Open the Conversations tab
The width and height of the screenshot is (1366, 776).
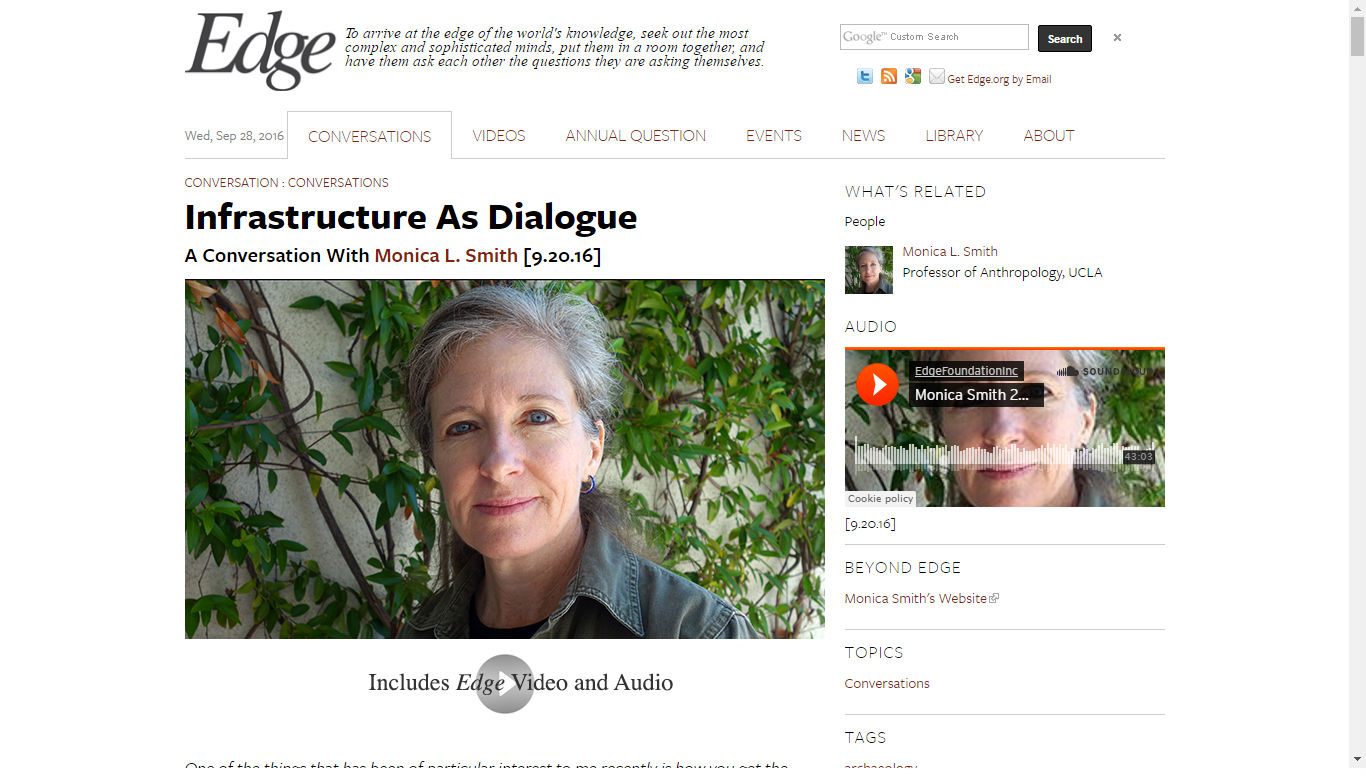369,136
